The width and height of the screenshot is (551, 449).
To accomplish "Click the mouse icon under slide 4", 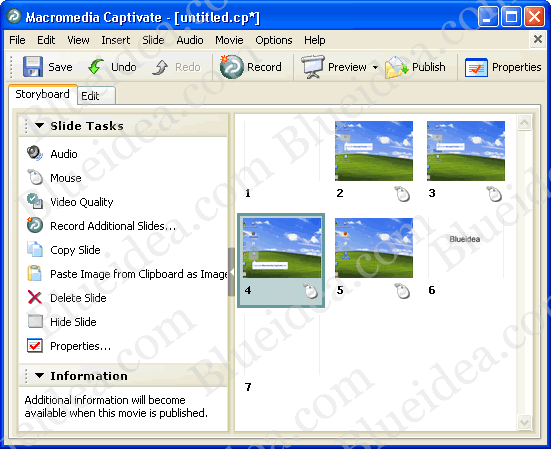I will tap(310, 291).
